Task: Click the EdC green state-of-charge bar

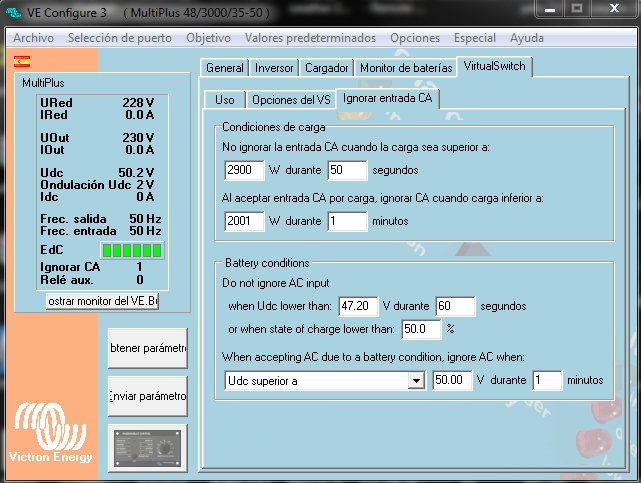Action: [x=132, y=250]
